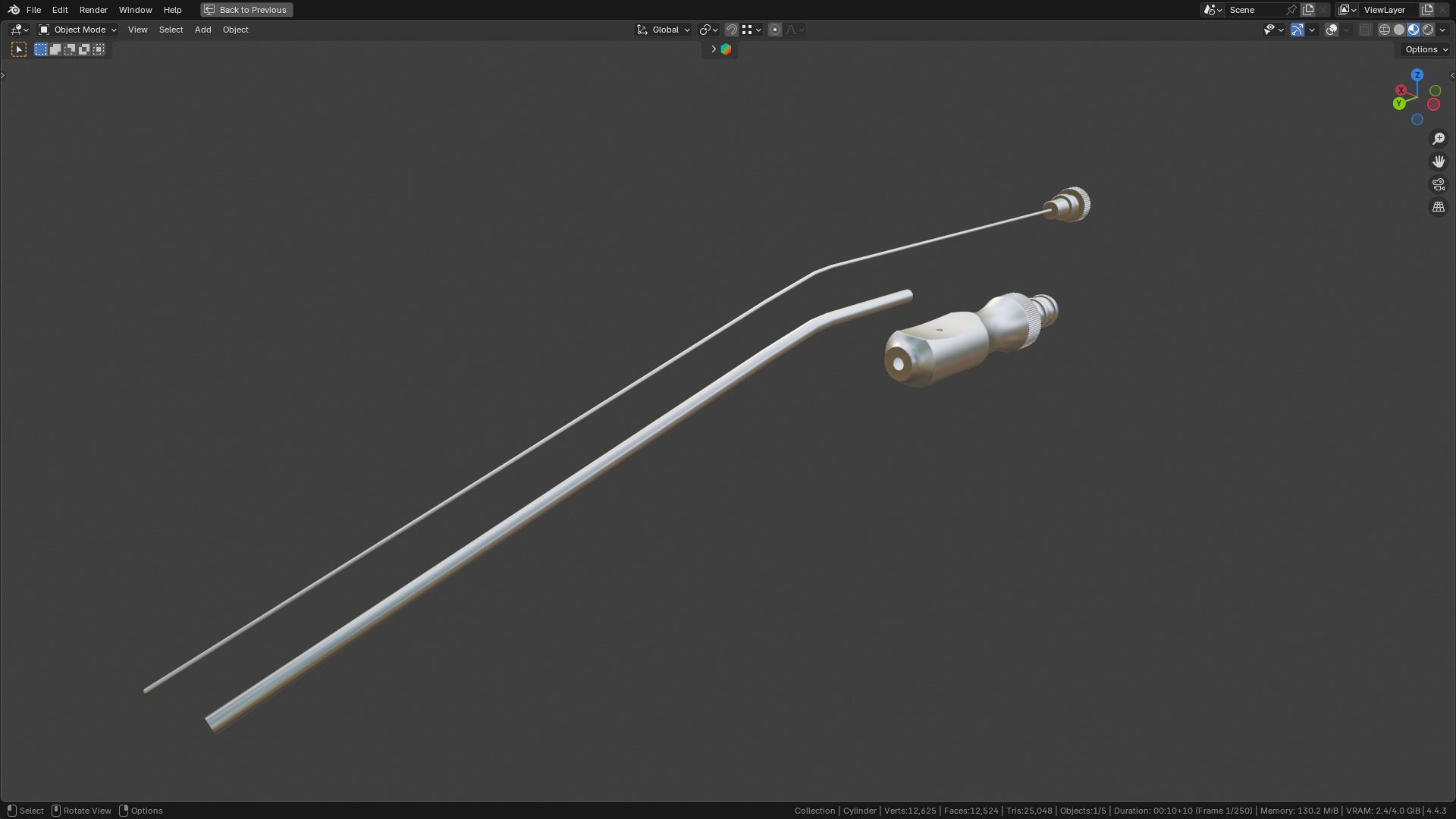Choose the Set New Selection mode icon
The image size is (1456, 819).
click(x=41, y=49)
